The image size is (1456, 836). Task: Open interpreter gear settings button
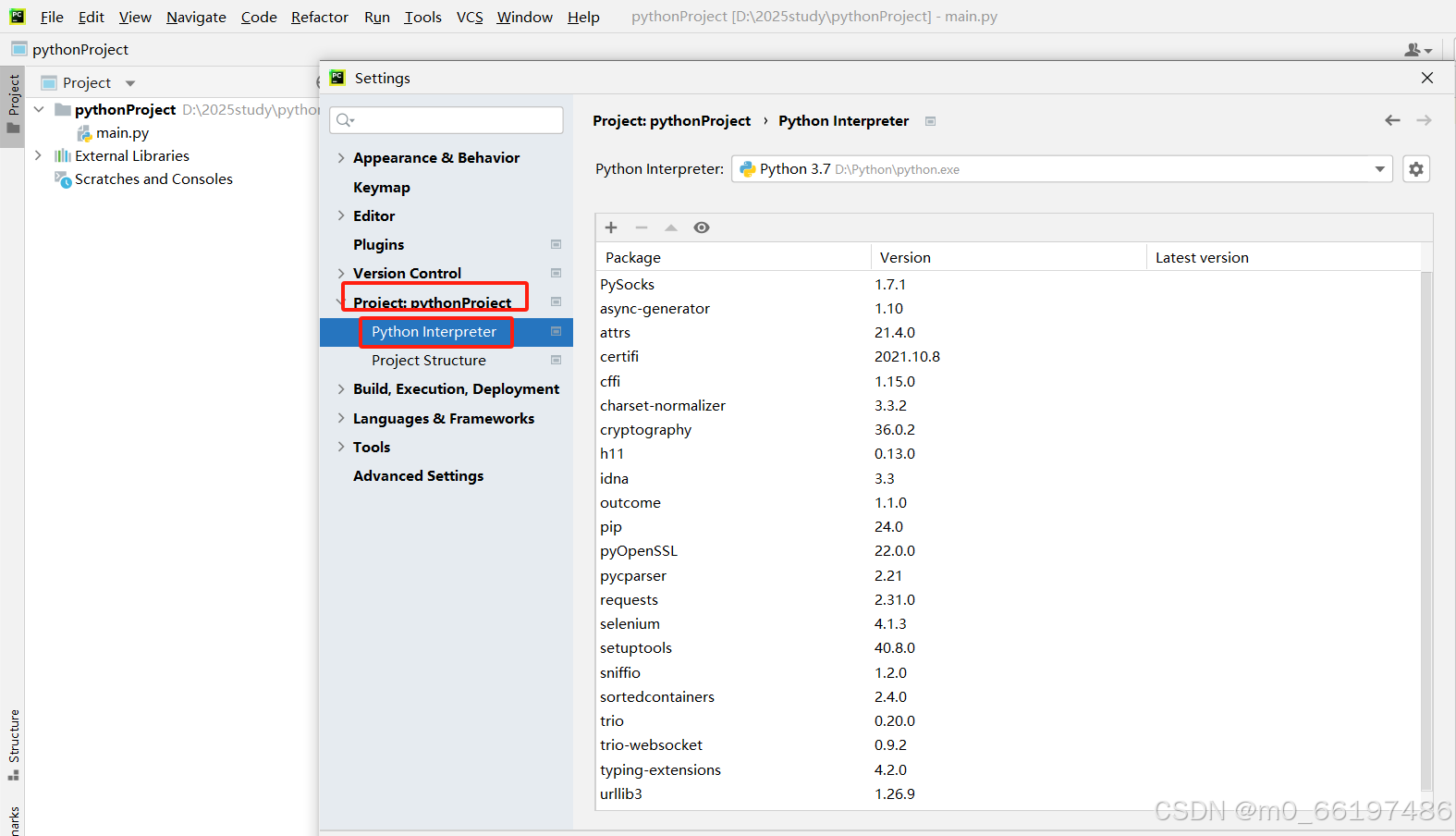tap(1416, 169)
